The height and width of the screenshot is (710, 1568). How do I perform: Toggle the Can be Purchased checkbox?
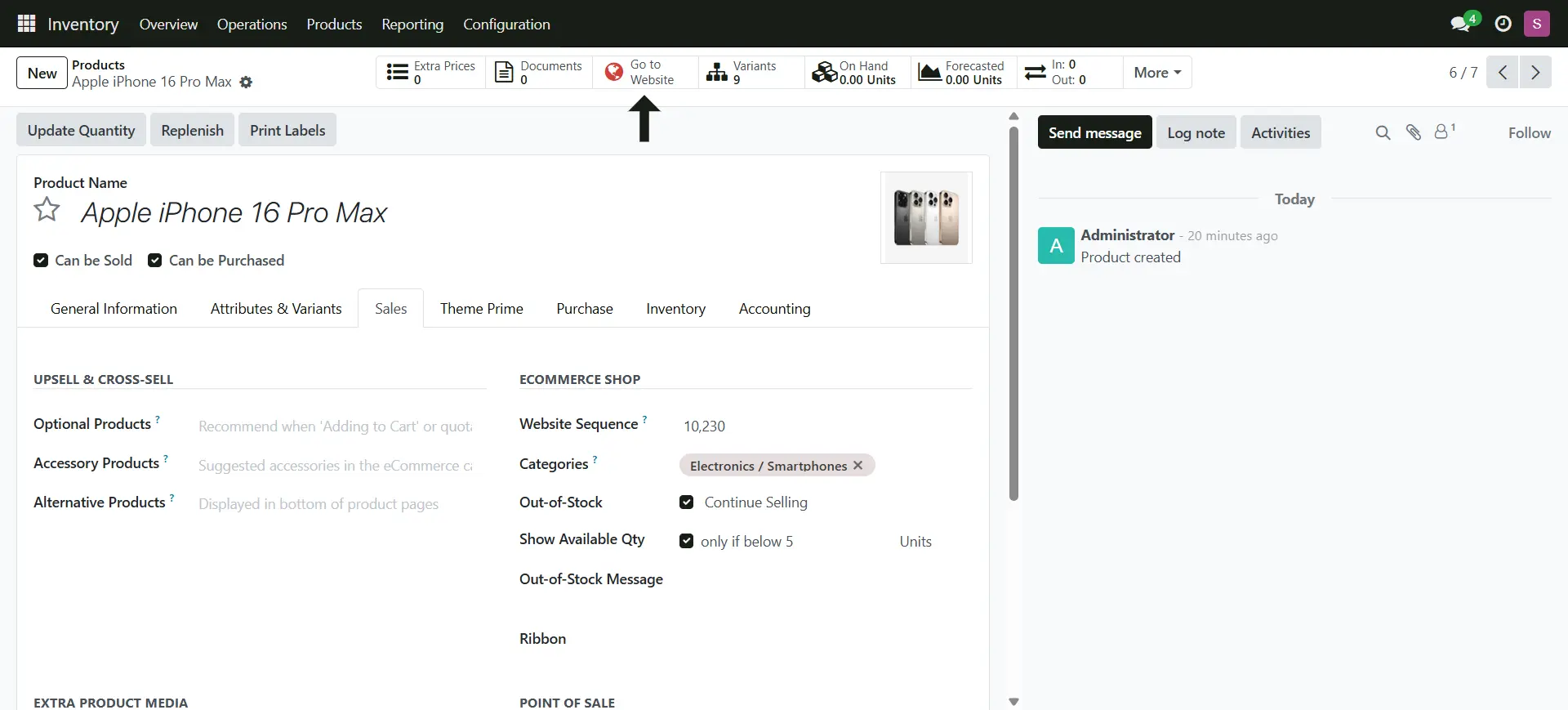pos(154,261)
